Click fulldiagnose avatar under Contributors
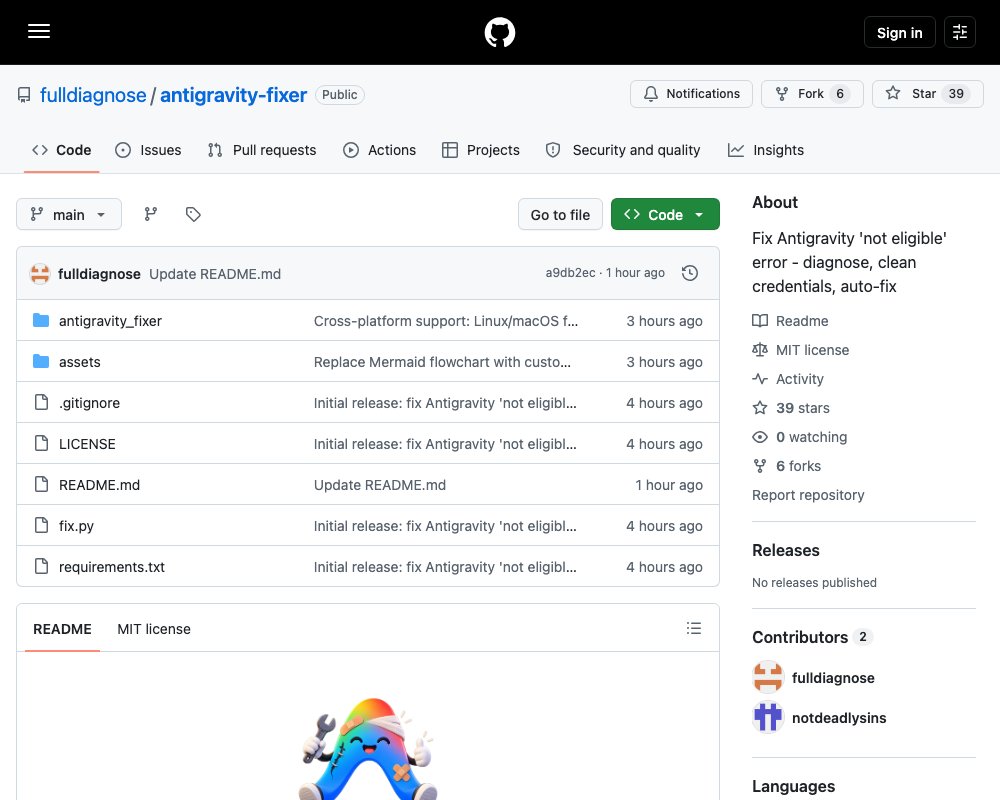 click(768, 678)
